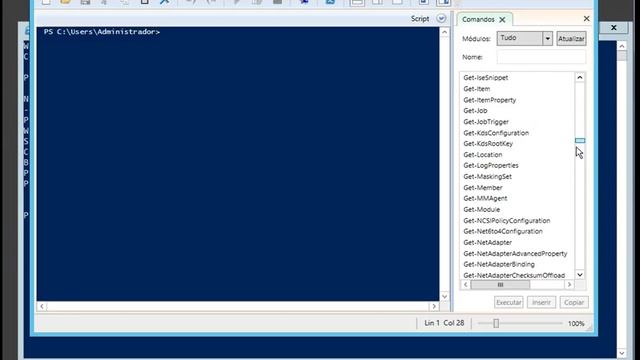Click the zoom slider handle
This screenshot has height=360, width=640.
[x=496, y=323]
